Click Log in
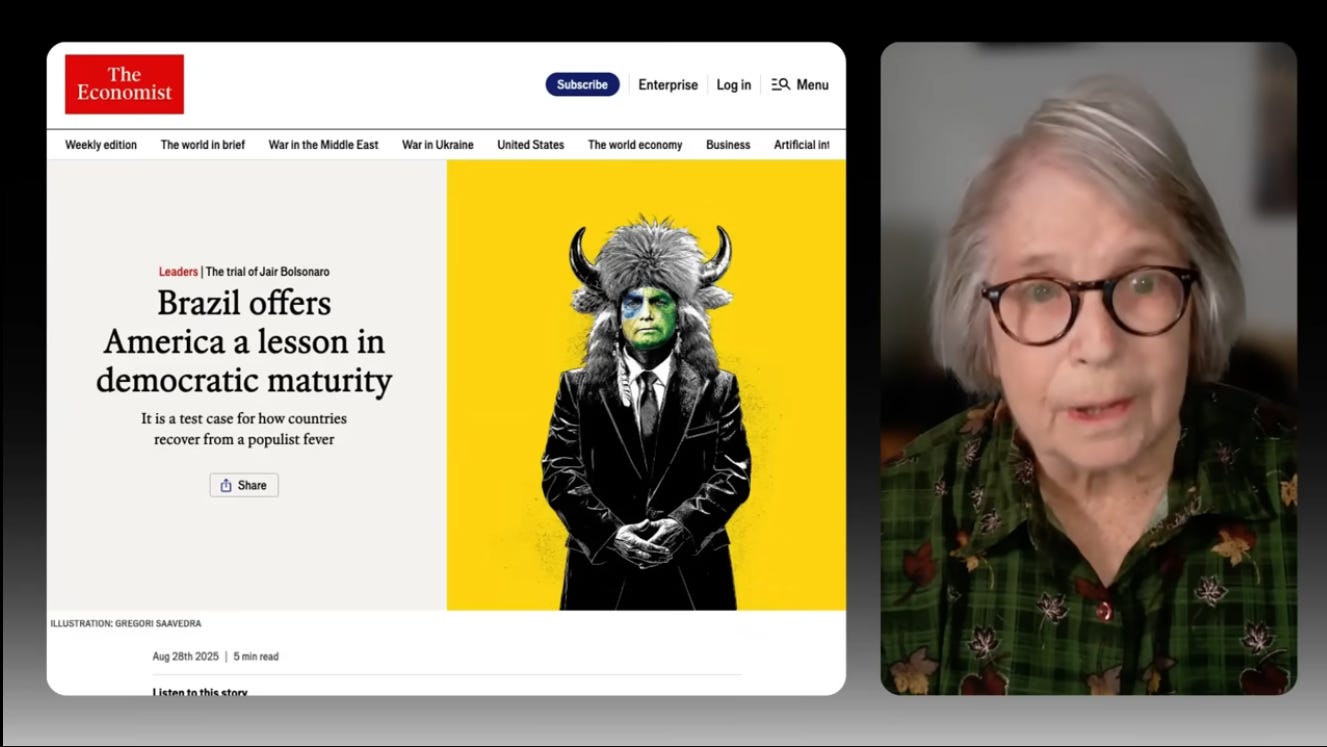1327x747 pixels. click(733, 85)
